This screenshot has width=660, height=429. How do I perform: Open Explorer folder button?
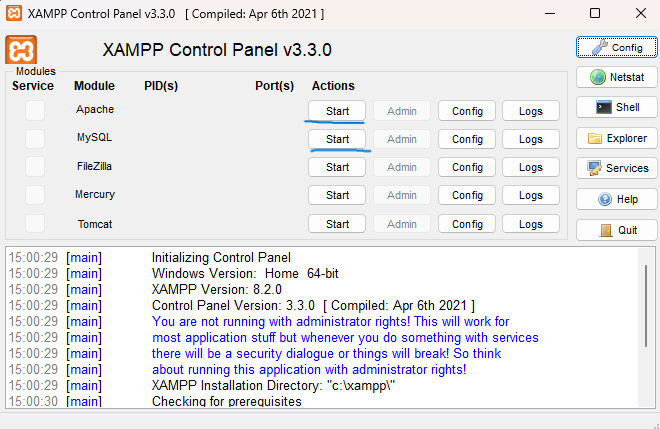[616, 138]
